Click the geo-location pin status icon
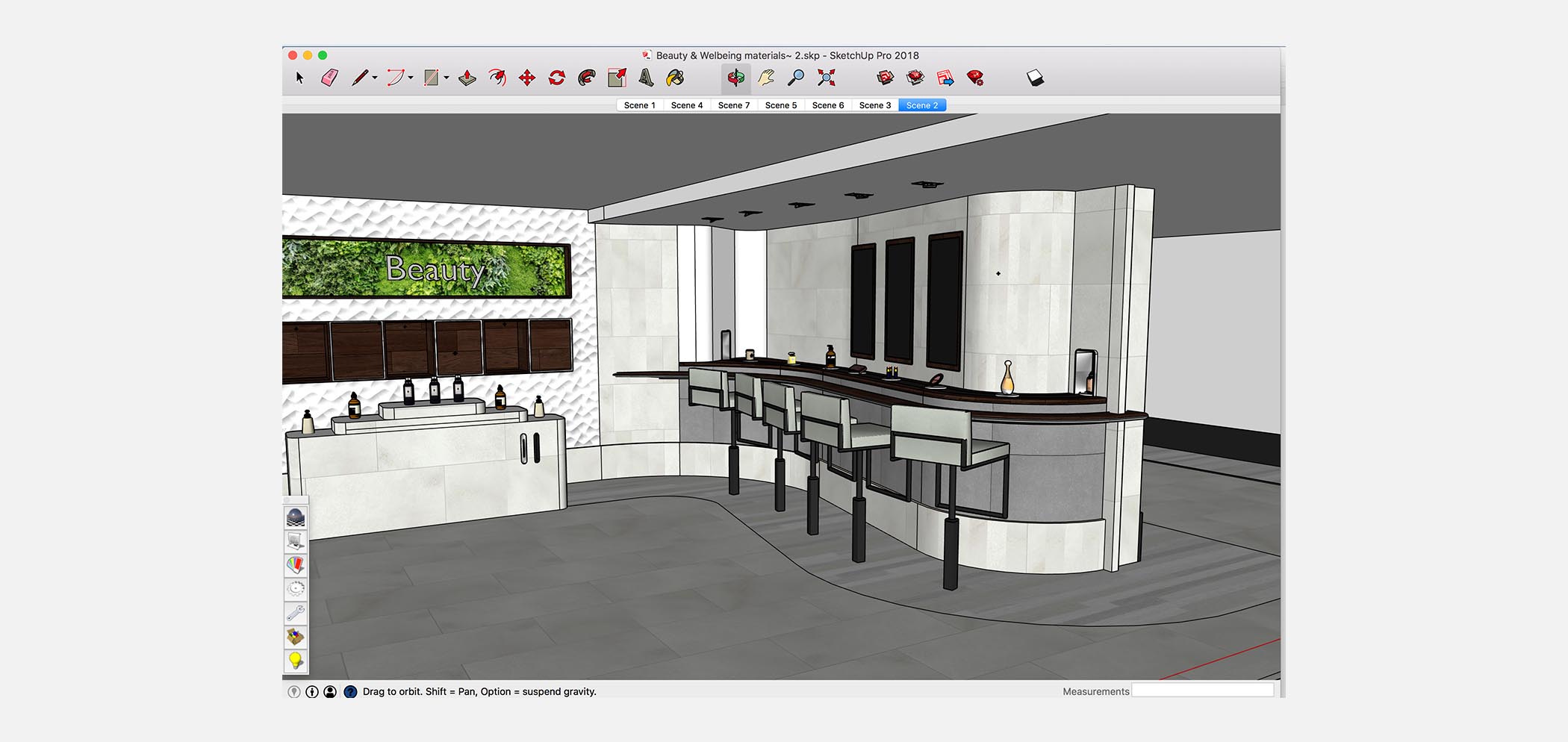Viewport: 1568px width, 742px height. (294, 692)
